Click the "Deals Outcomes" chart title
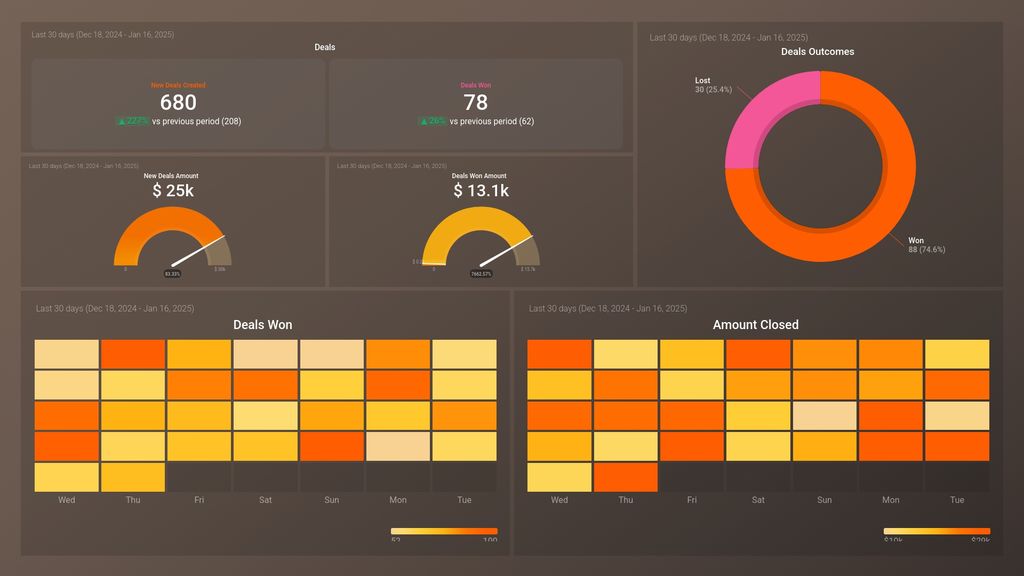 [818, 52]
